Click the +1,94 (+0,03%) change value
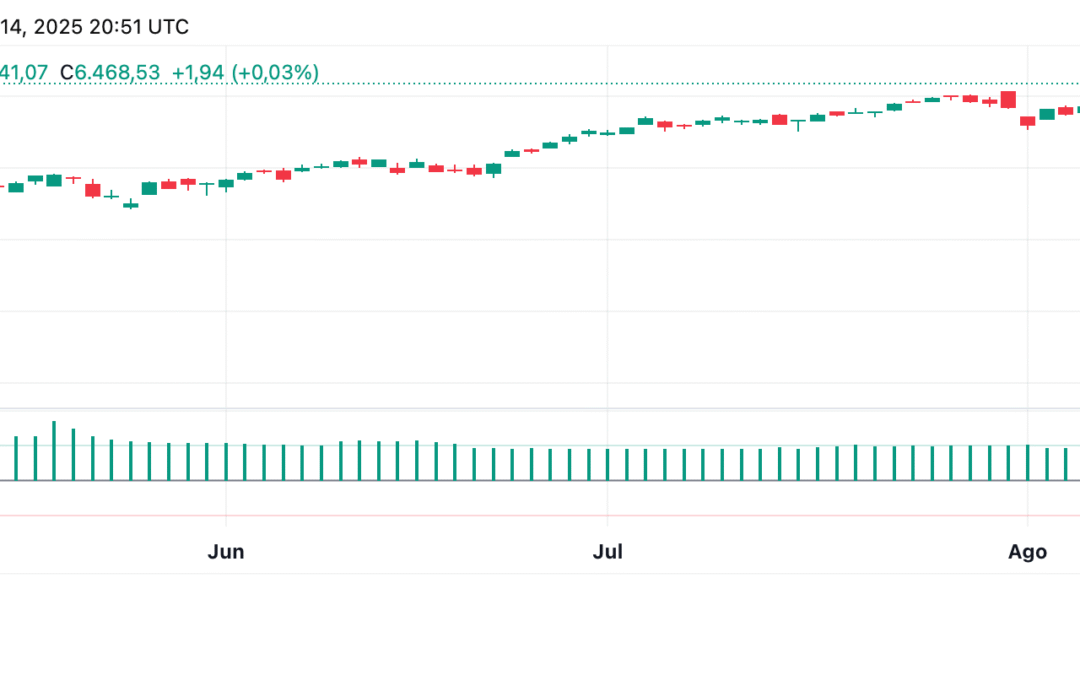This screenshot has height=675, width=1080. coord(245,72)
